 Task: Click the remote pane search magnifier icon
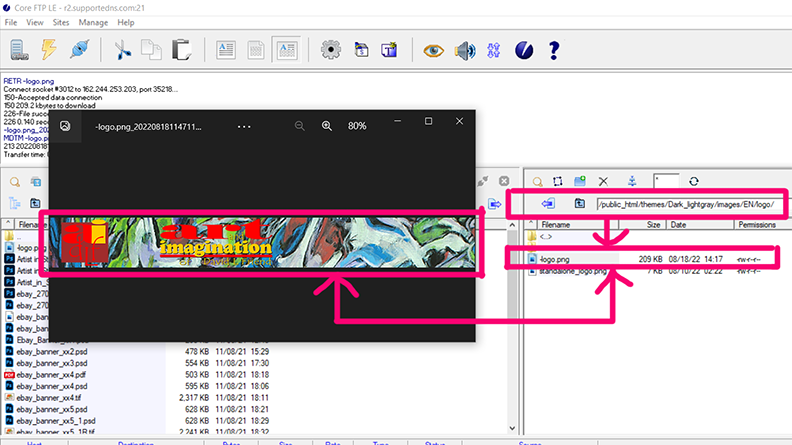pos(537,181)
